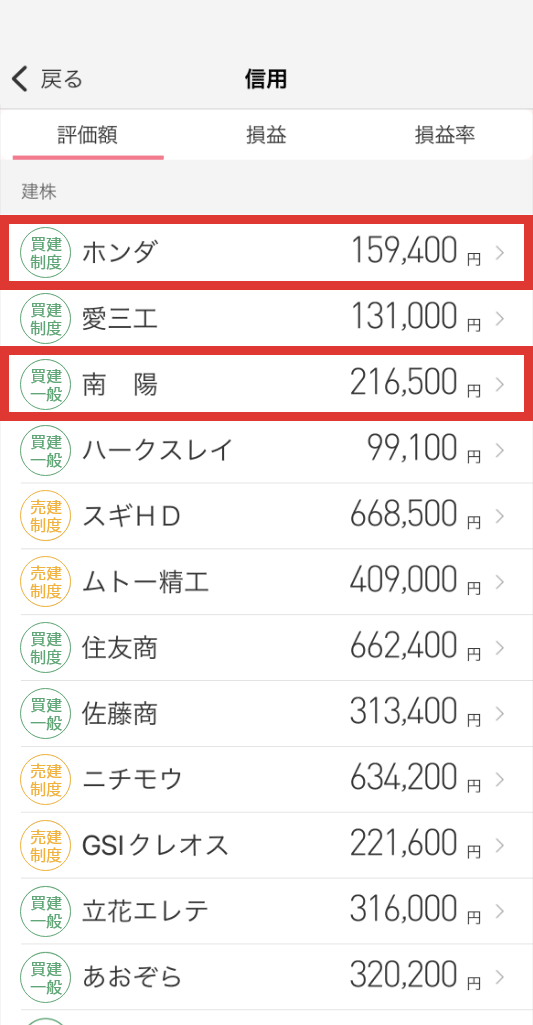This screenshot has width=533, height=1025.
Task: Select the 住友商 662,400 円 amount
Action: coord(415,648)
